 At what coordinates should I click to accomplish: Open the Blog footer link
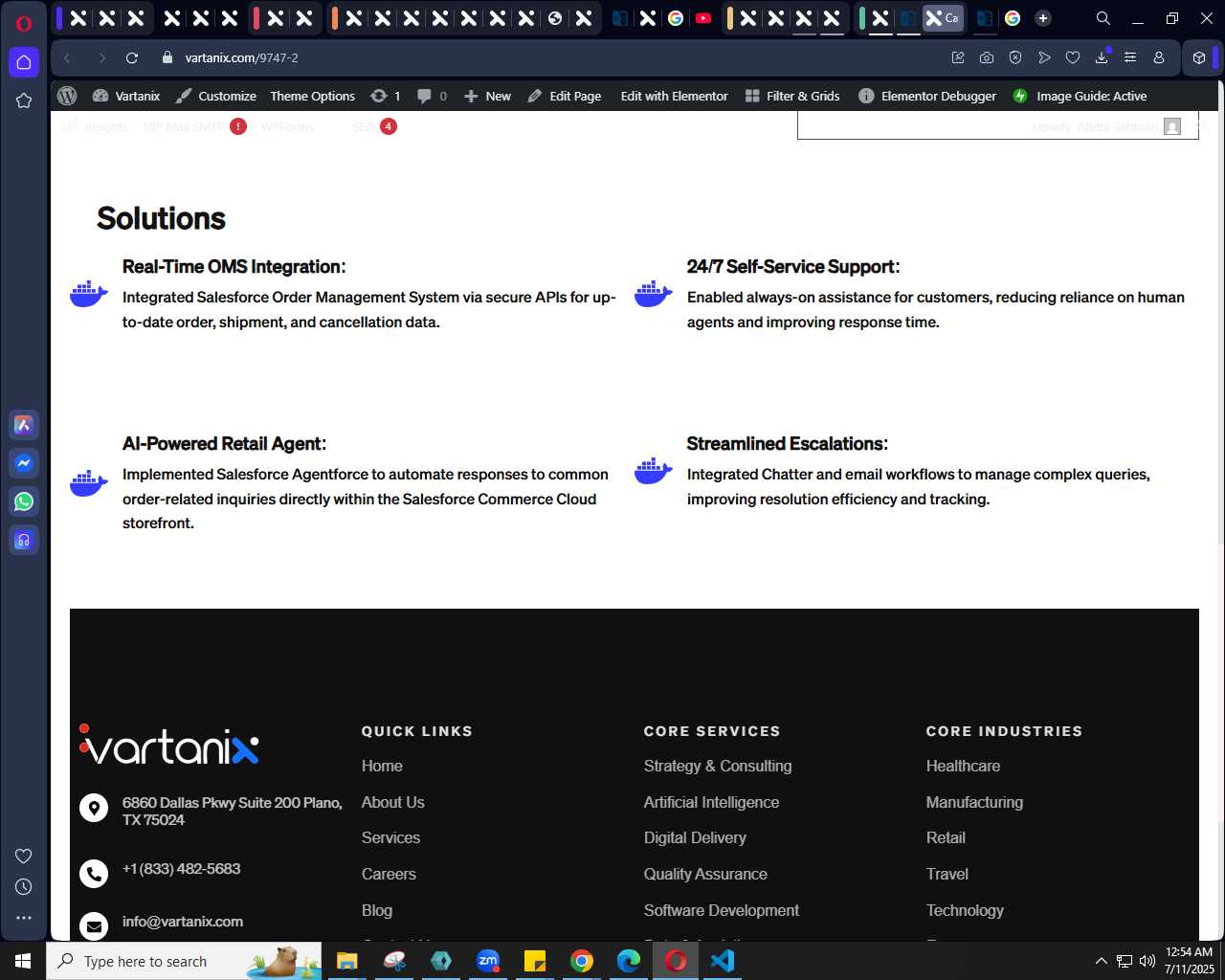pos(377,910)
